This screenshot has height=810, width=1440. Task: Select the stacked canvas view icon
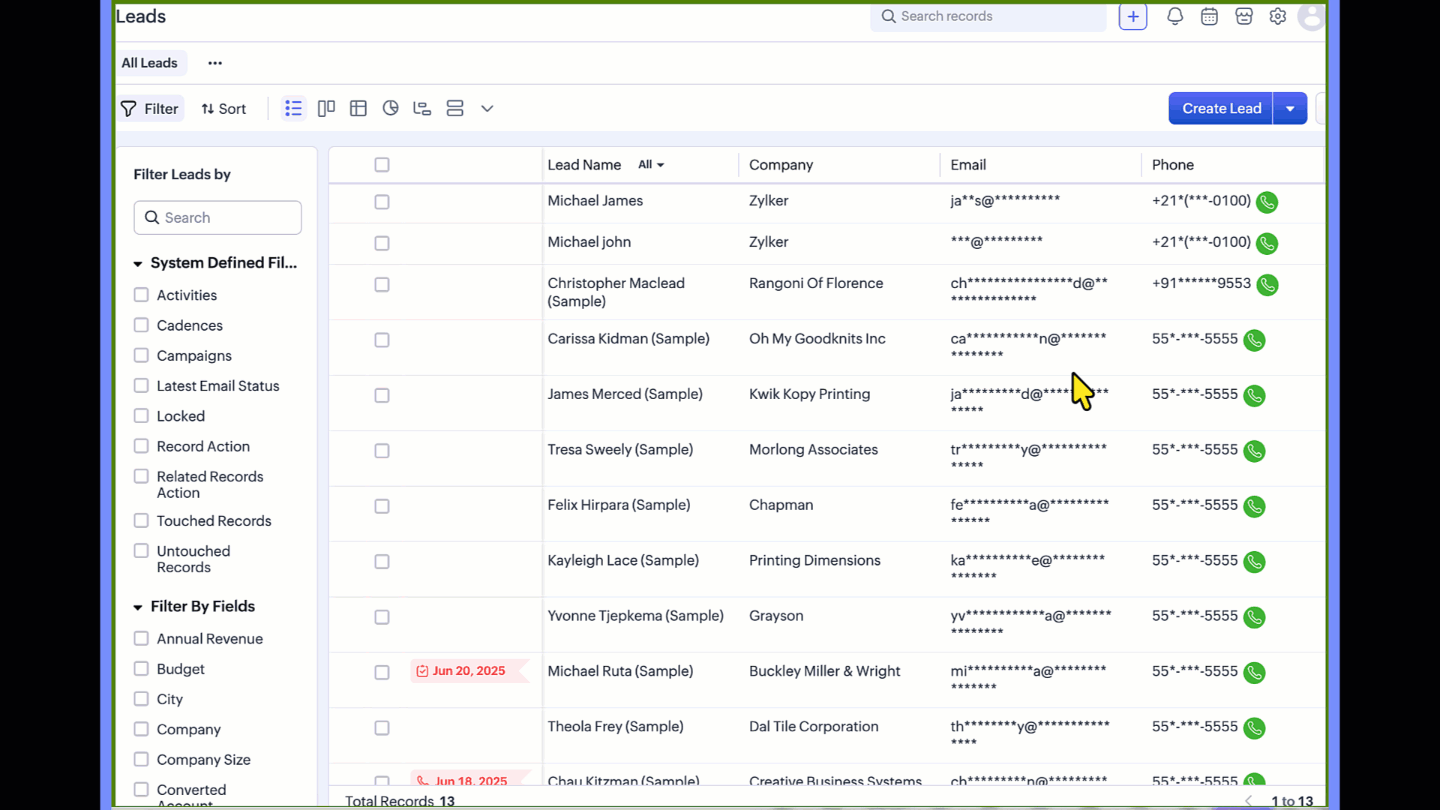click(x=455, y=108)
